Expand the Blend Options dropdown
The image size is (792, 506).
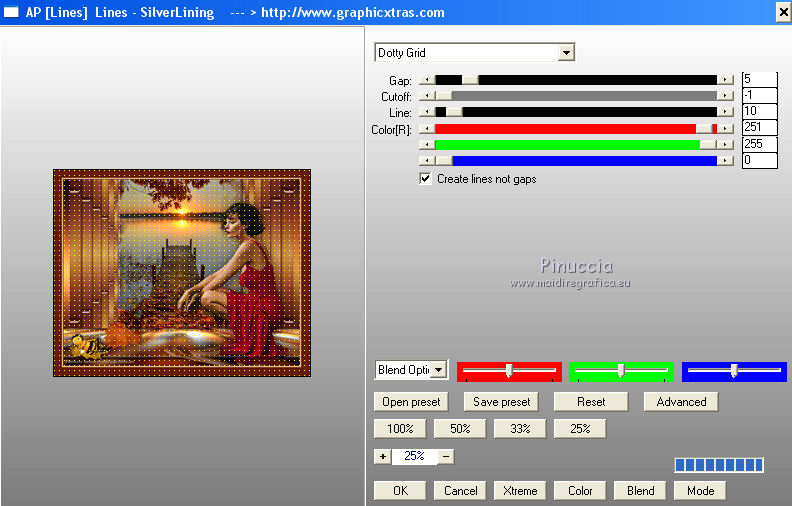439,370
